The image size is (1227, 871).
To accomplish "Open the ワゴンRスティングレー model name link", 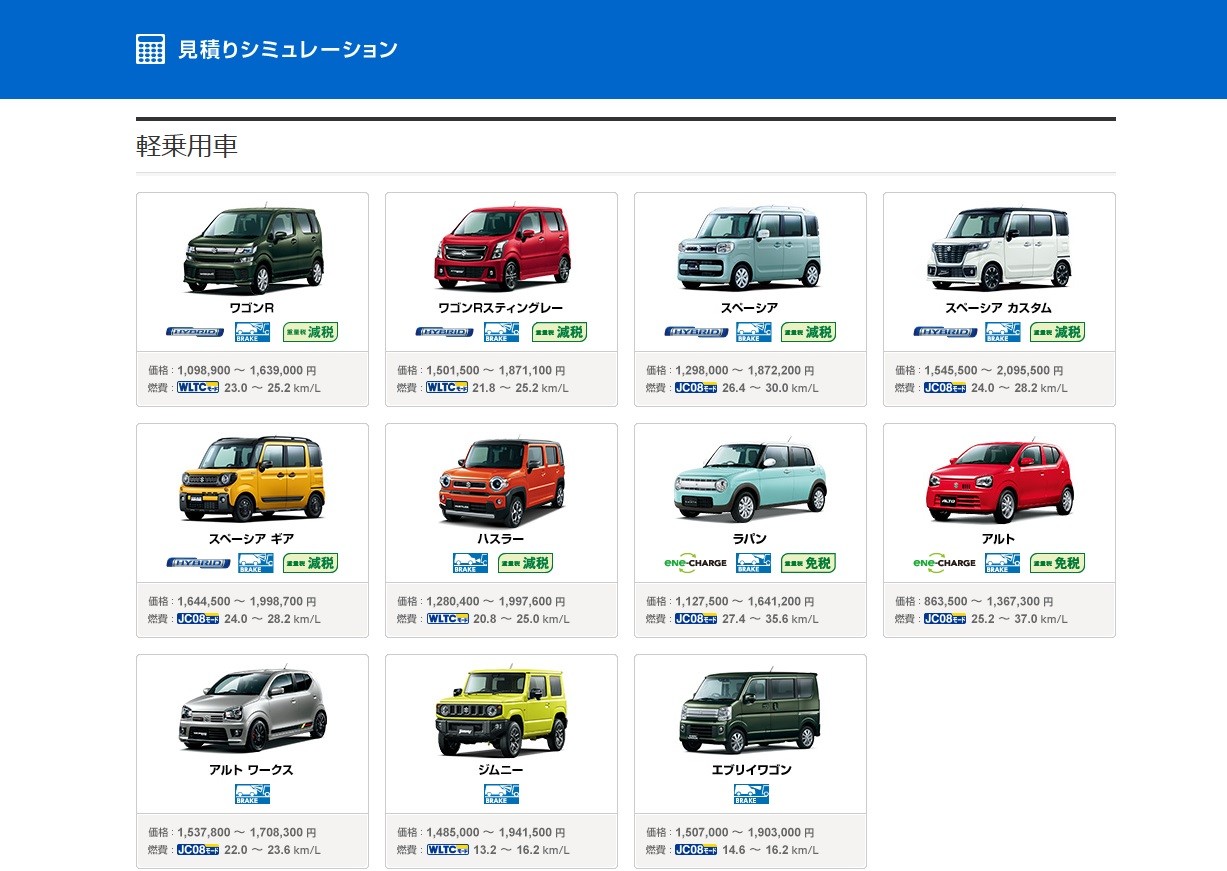I will tap(501, 308).
